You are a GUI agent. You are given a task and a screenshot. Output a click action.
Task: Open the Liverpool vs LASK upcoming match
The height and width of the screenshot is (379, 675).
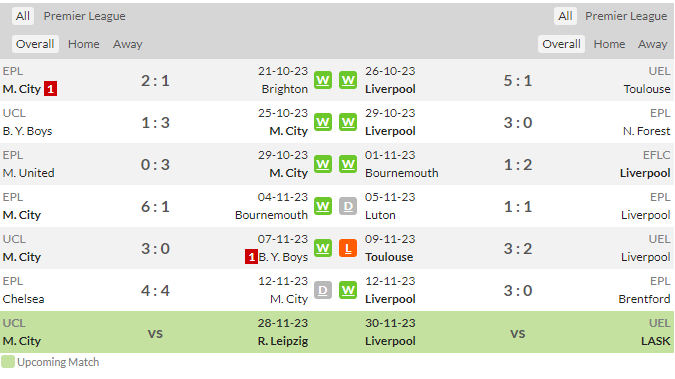click(x=519, y=332)
